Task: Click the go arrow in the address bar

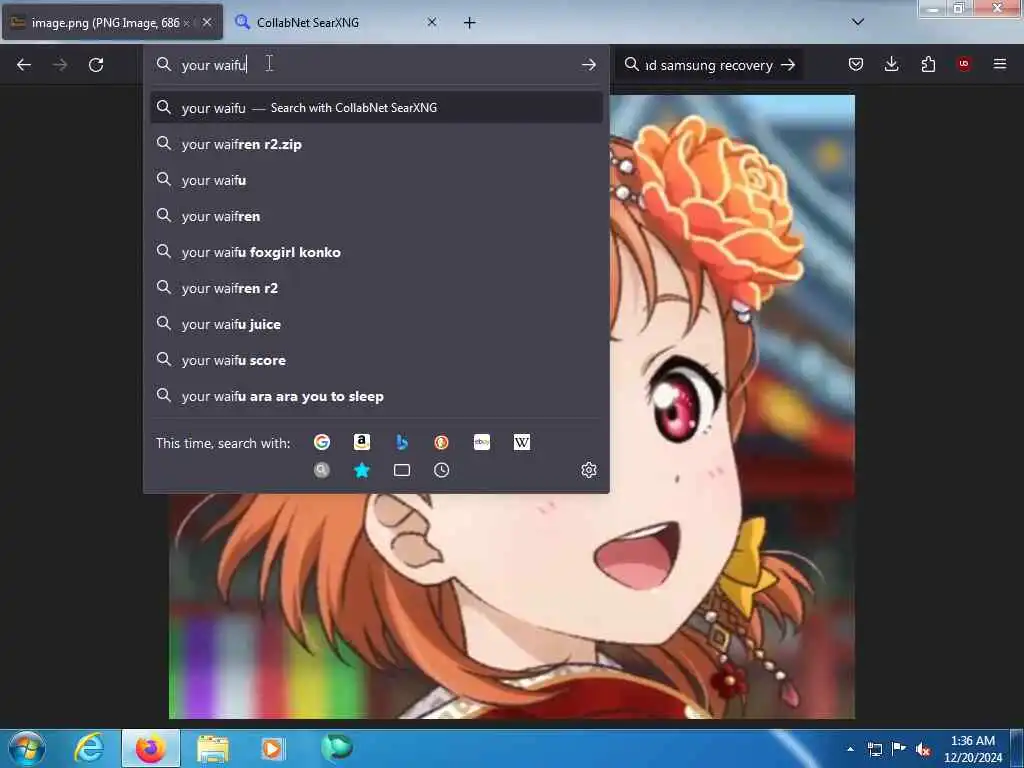Action: pyautogui.click(x=588, y=65)
